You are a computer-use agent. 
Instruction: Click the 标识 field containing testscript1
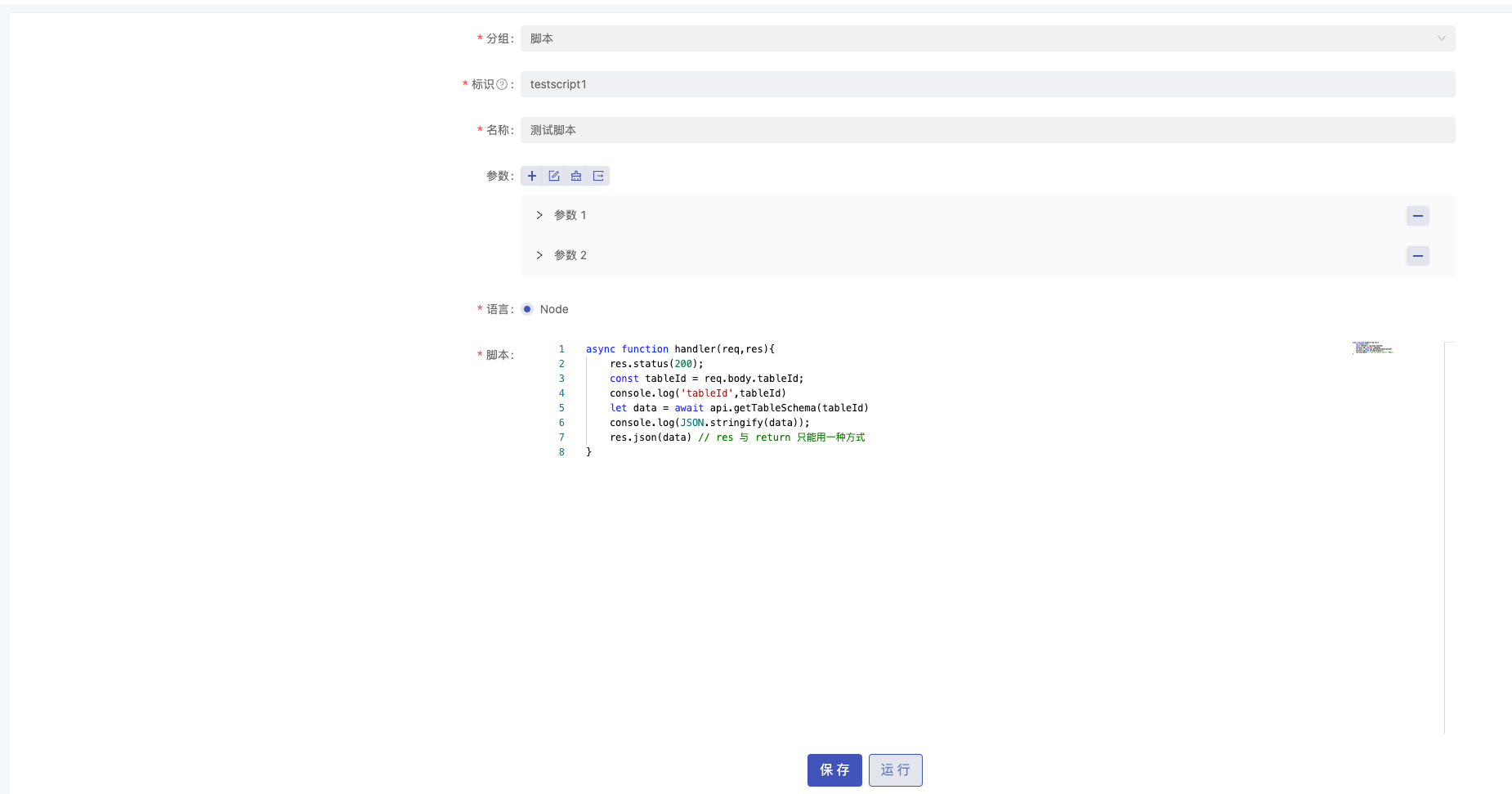click(x=987, y=84)
